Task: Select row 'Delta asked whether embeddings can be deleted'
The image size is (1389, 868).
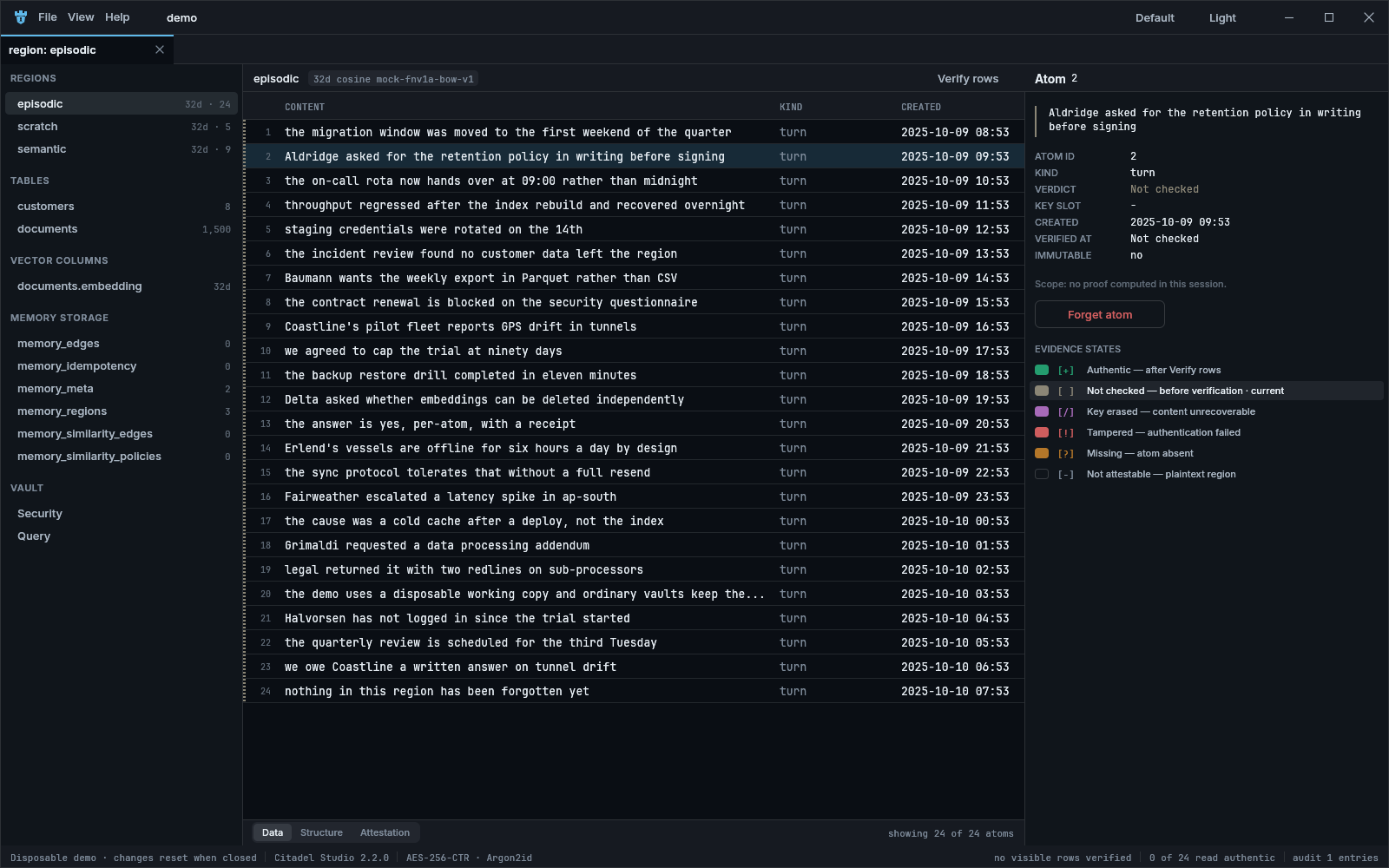Action: coord(634,399)
